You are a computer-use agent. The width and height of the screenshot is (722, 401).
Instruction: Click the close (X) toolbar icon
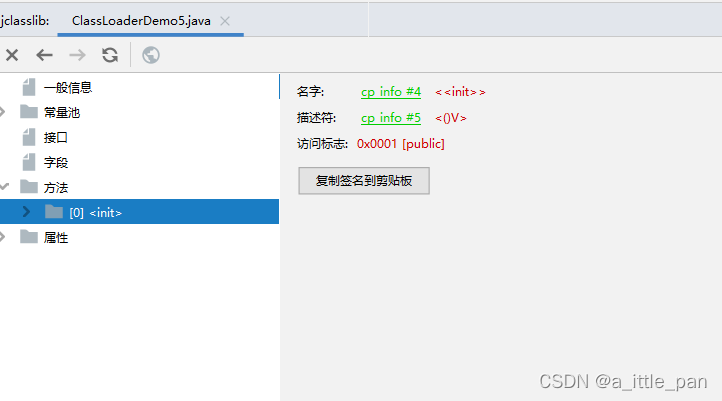[12, 55]
